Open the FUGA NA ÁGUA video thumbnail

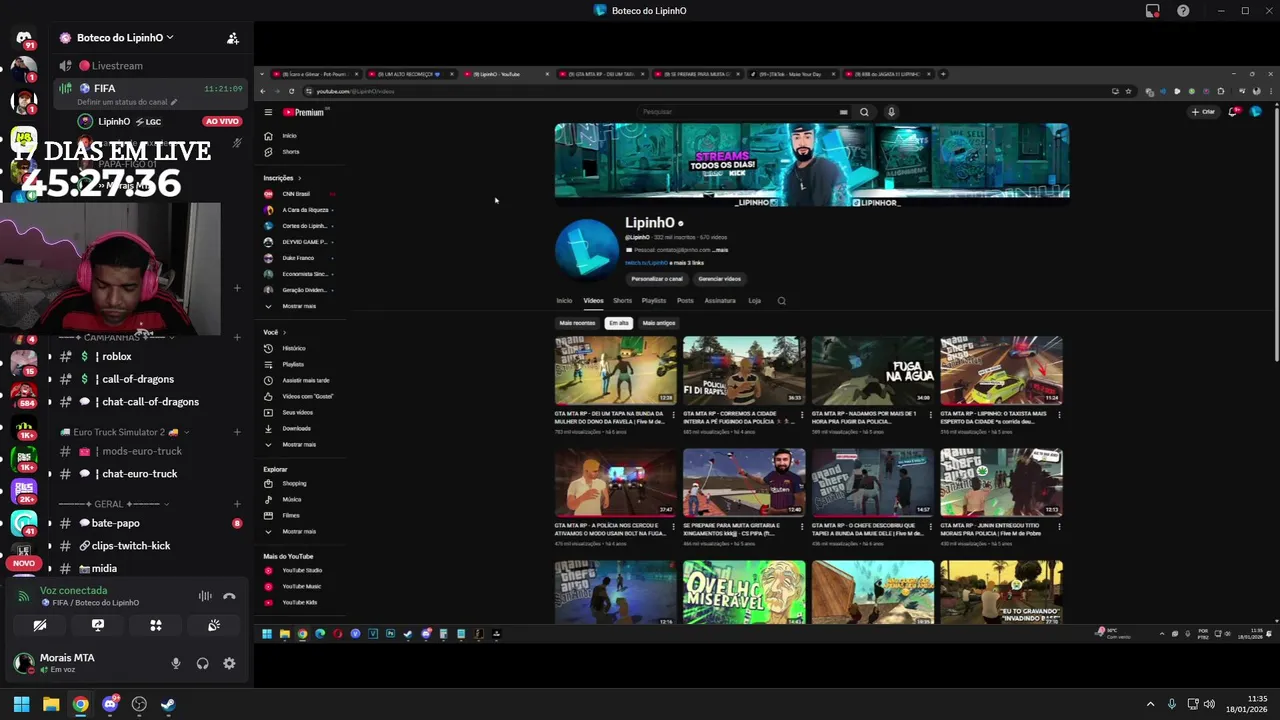coord(873,370)
